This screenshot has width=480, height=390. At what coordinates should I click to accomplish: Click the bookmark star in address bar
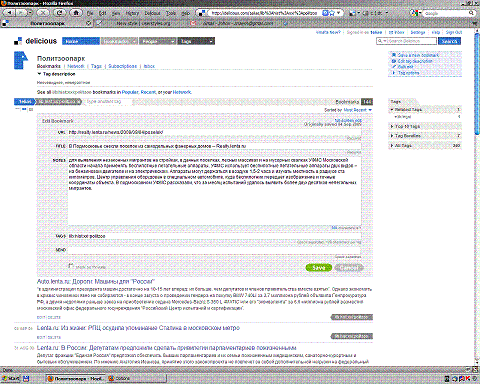(332, 13)
